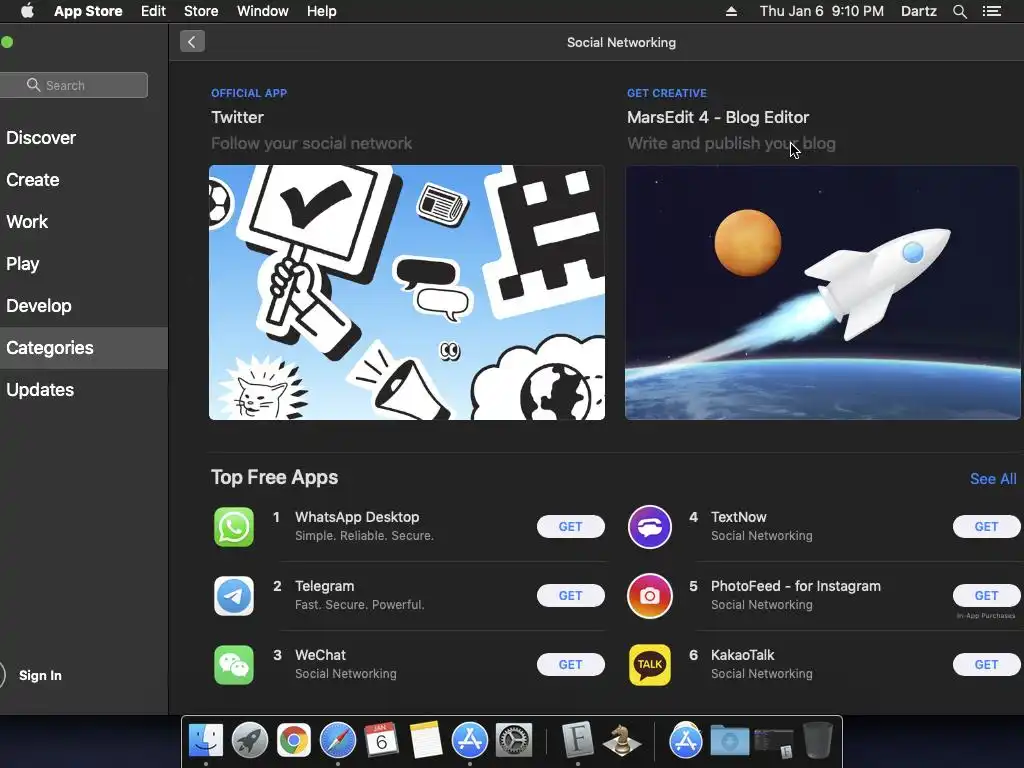Select Discover in the sidebar
The image size is (1024, 768).
tap(84, 138)
